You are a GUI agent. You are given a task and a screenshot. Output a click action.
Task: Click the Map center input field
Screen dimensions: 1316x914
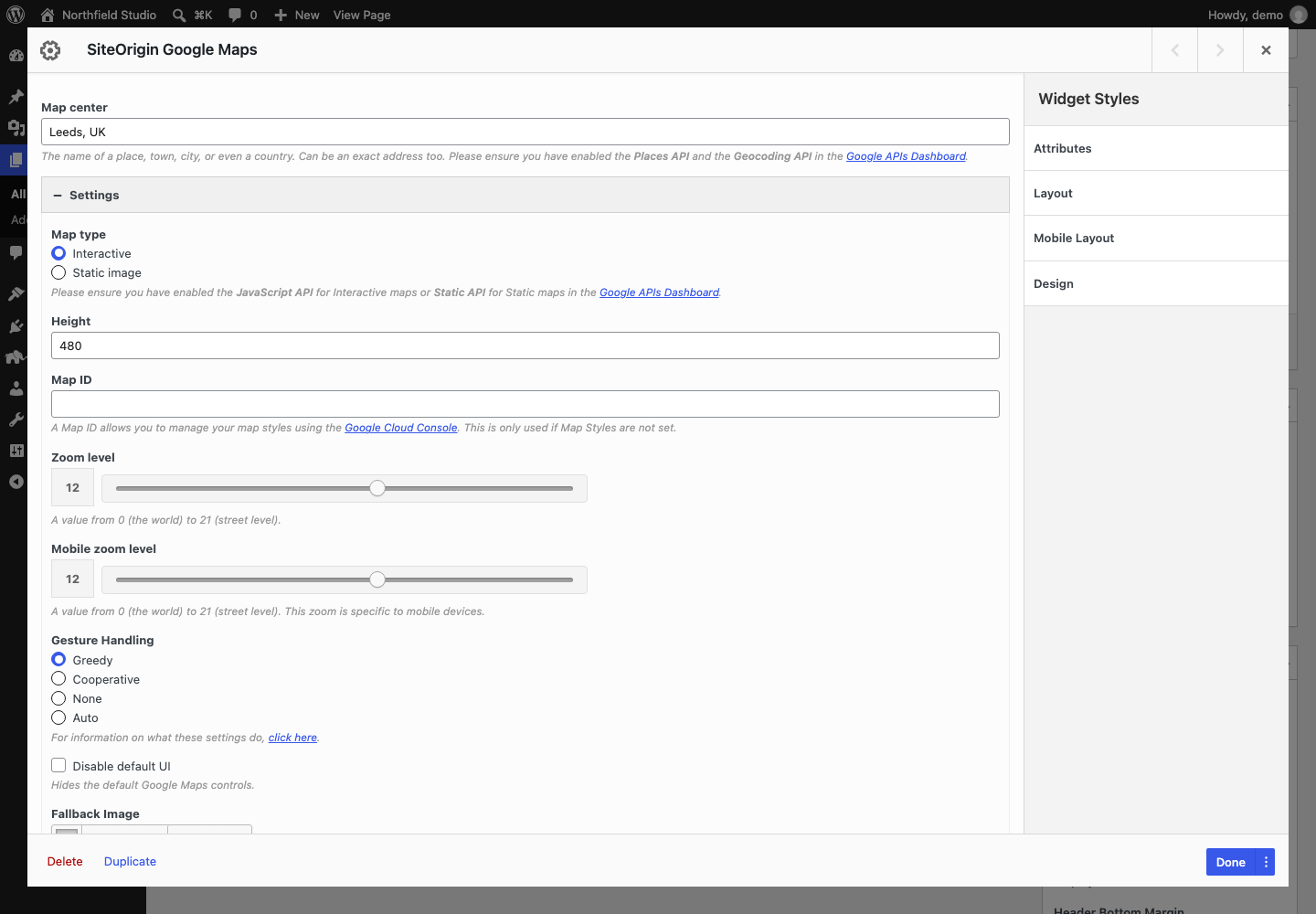point(525,132)
